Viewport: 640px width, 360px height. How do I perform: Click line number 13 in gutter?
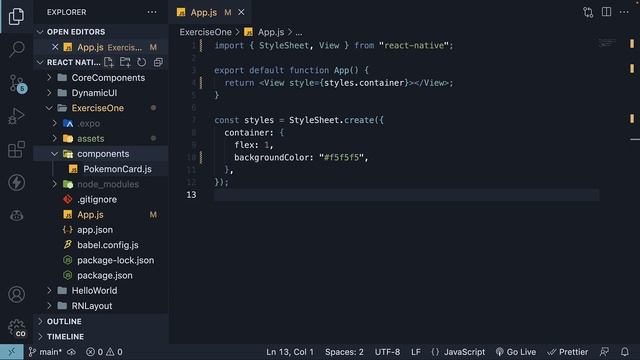(191, 195)
